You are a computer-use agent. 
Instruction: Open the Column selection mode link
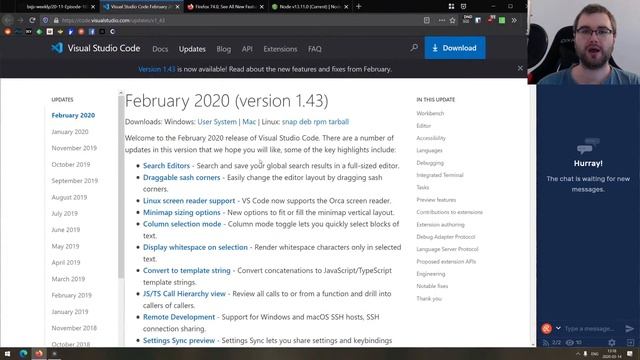(x=182, y=224)
